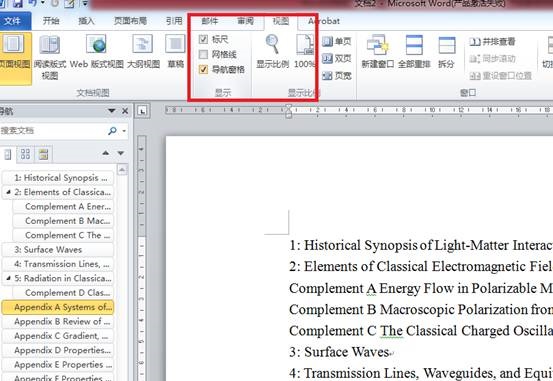Open Review (审阅) tab

[x=245, y=21]
